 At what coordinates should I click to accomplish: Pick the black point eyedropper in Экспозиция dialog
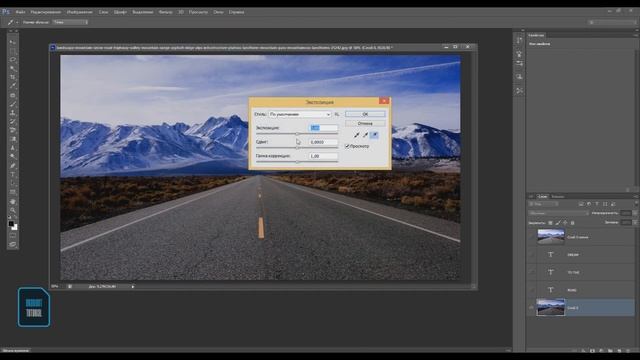[356, 135]
